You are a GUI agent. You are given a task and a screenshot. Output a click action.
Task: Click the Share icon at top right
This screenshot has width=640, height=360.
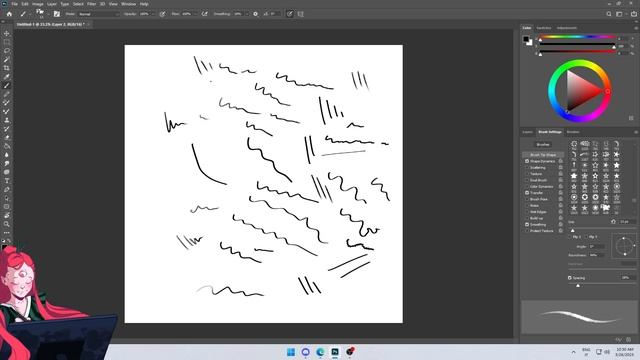(x=634, y=14)
